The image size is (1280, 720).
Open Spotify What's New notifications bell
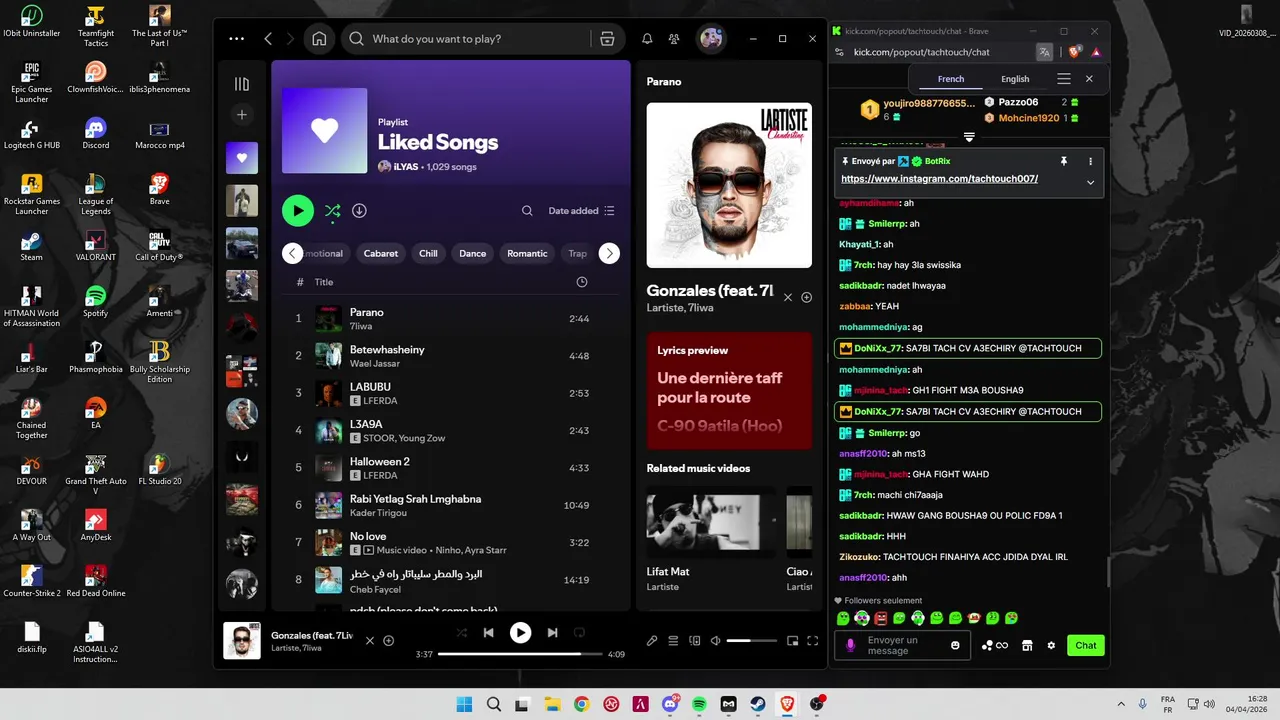647,39
